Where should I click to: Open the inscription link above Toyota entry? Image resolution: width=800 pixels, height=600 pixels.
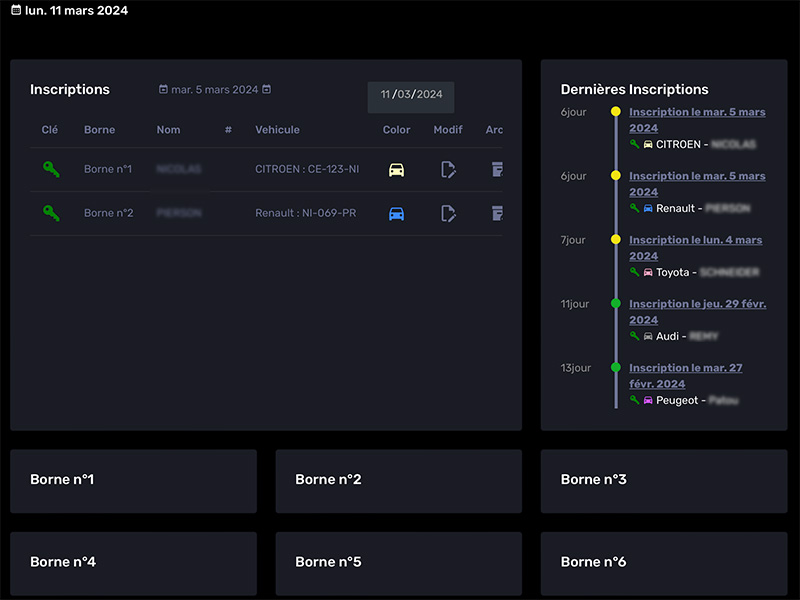tap(695, 248)
